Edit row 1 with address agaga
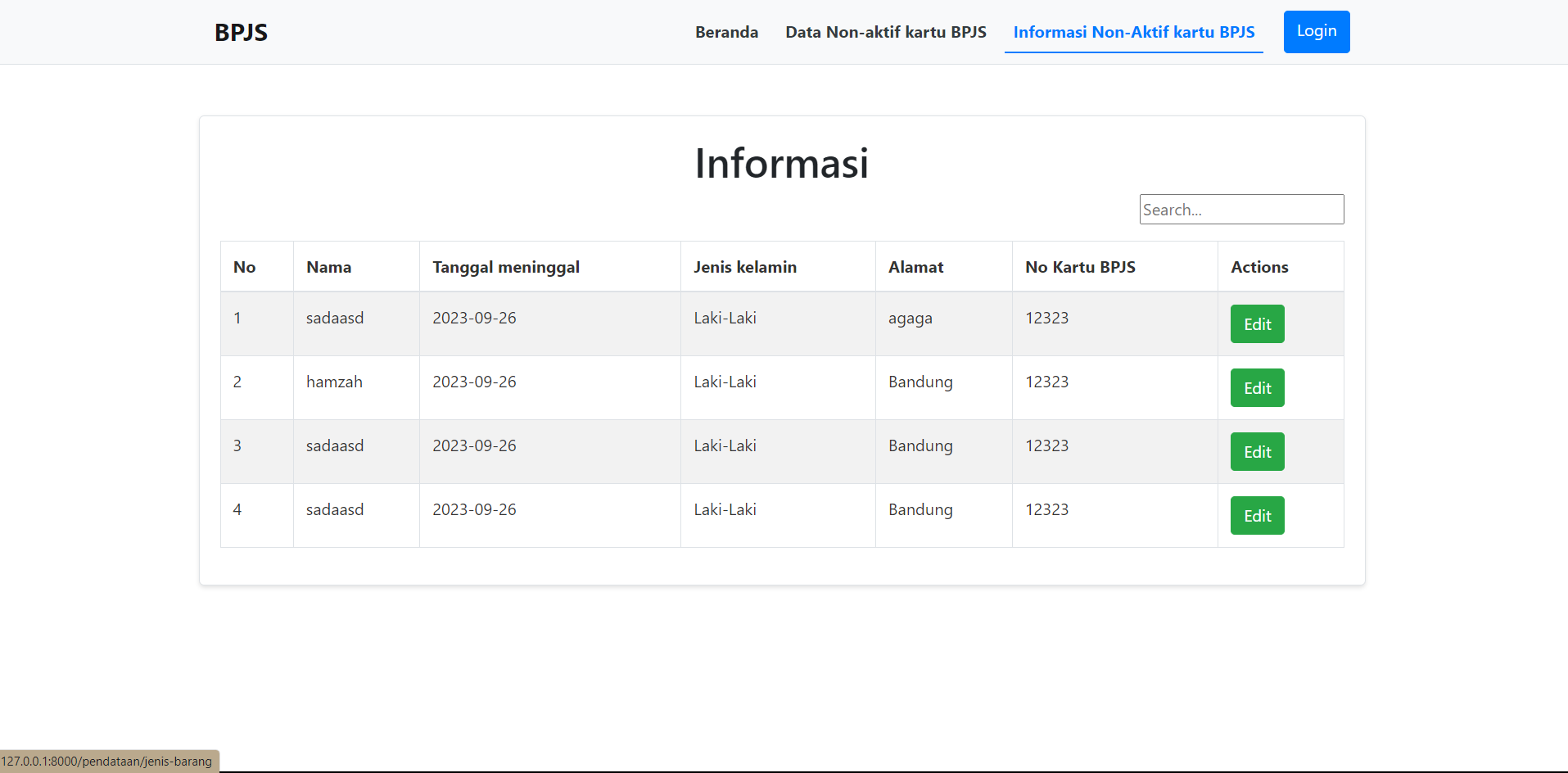The image size is (1568, 773). tap(1257, 324)
